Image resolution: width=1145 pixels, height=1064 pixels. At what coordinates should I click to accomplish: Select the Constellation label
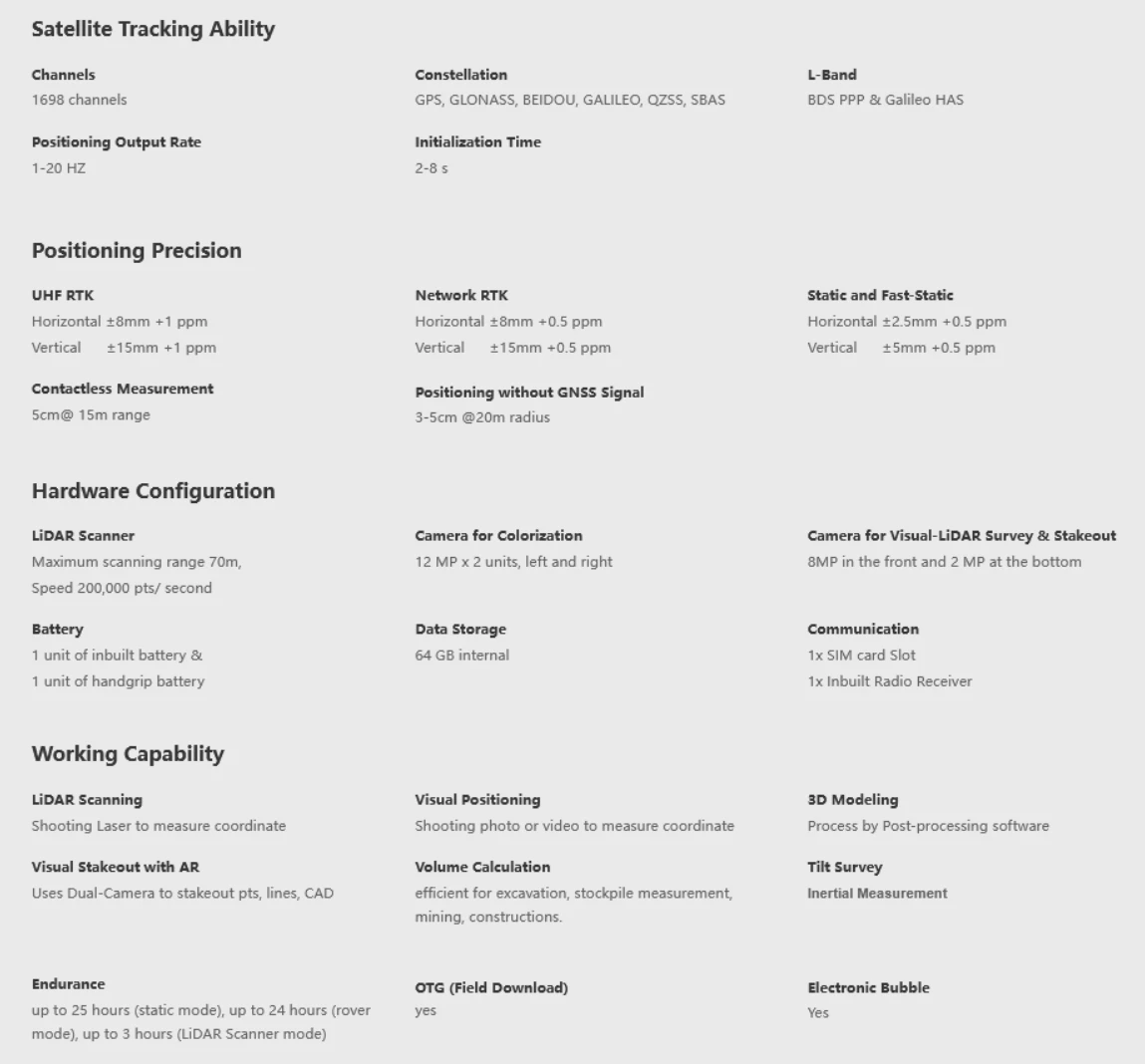pos(460,75)
